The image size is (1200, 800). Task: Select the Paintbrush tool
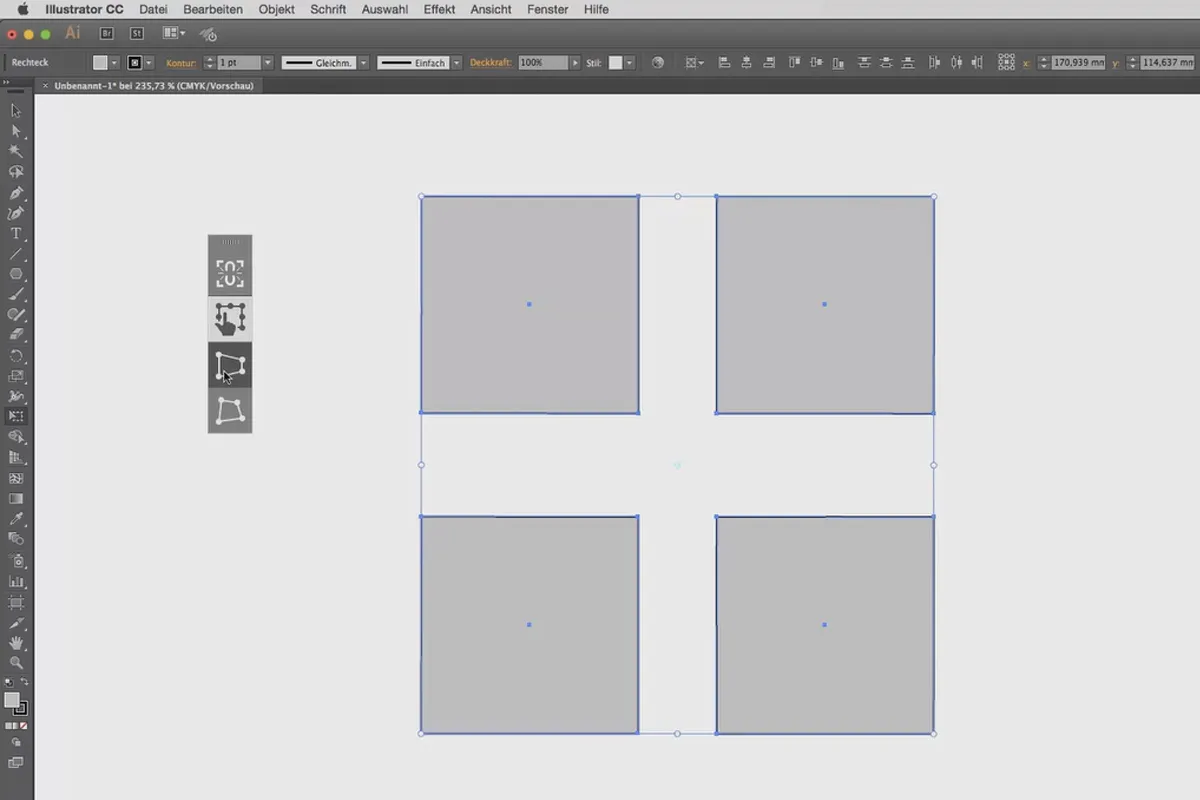tap(16, 294)
